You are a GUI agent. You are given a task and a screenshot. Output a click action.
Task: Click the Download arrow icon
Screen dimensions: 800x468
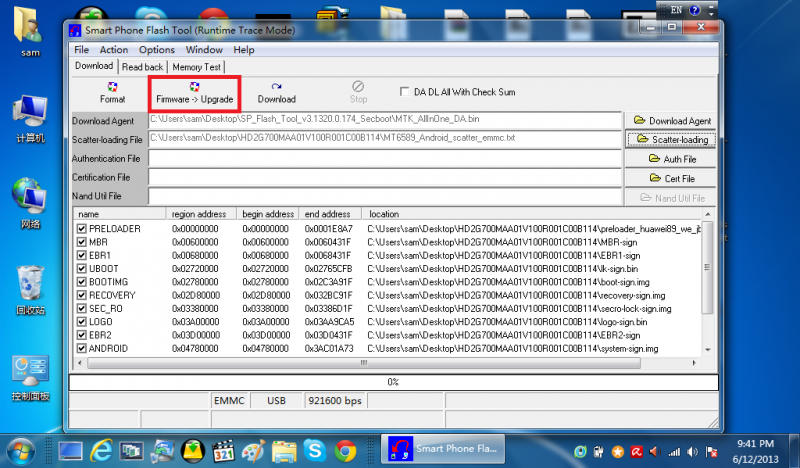click(276, 86)
